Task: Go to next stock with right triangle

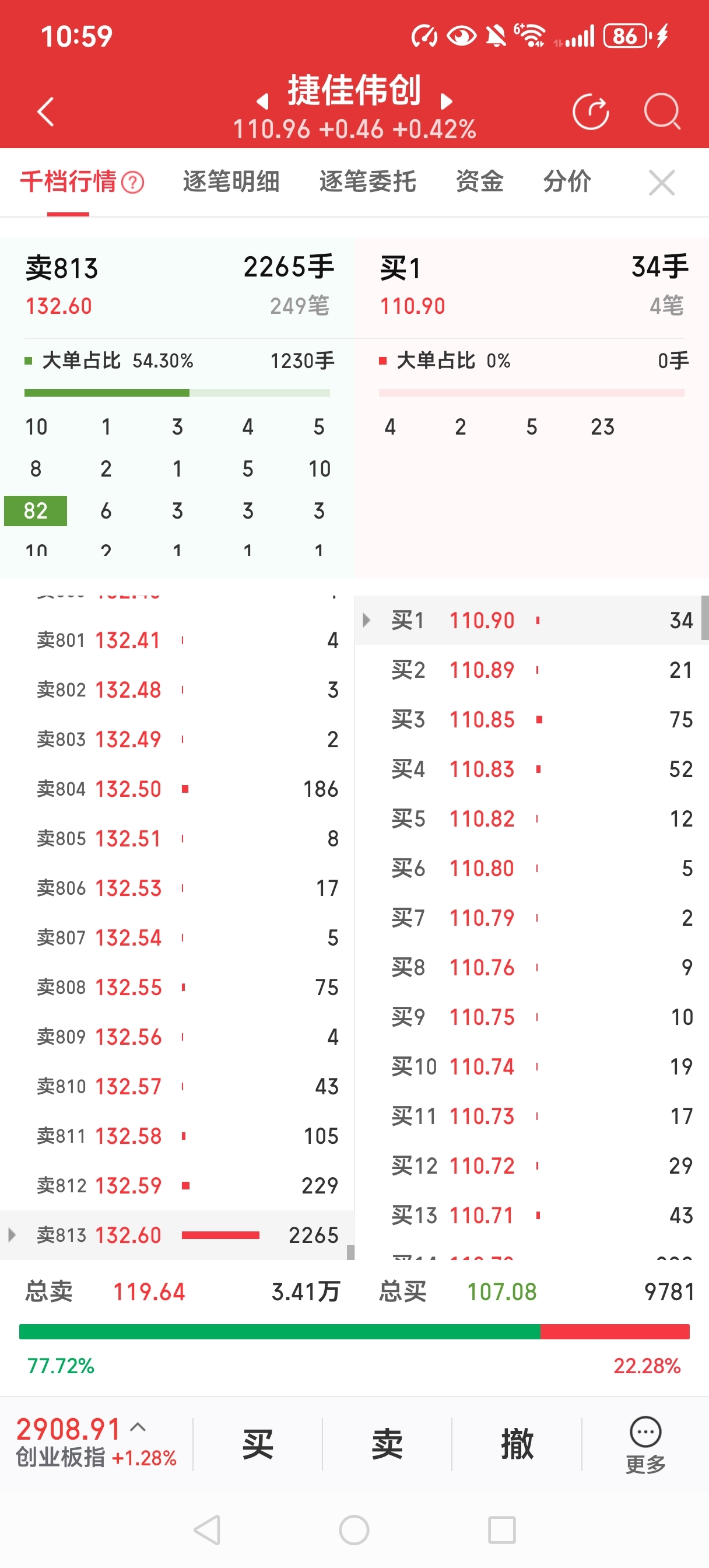Action: tap(446, 101)
